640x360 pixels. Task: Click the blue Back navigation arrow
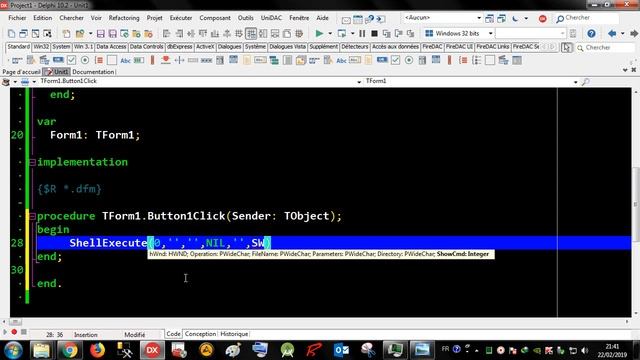pyautogui.click(x=612, y=33)
